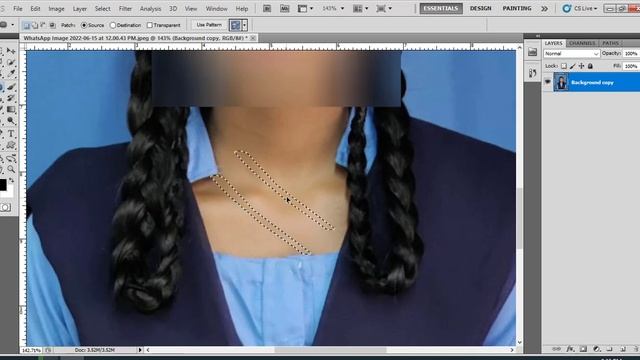Add a layer mask
The height and width of the screenshot is (360, 640).
[583, 349]
